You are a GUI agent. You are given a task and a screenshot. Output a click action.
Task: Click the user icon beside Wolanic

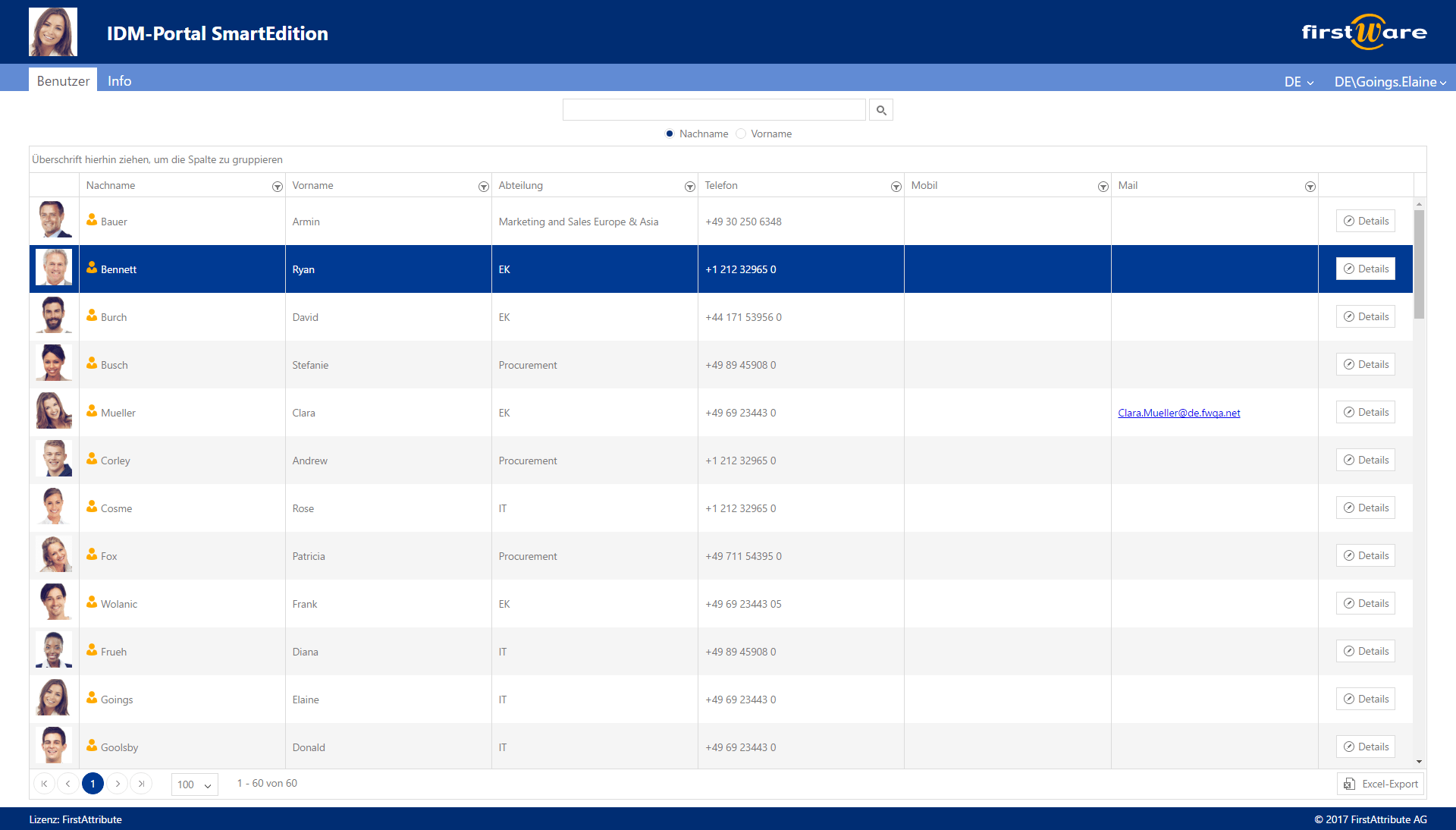coord(92,602)
